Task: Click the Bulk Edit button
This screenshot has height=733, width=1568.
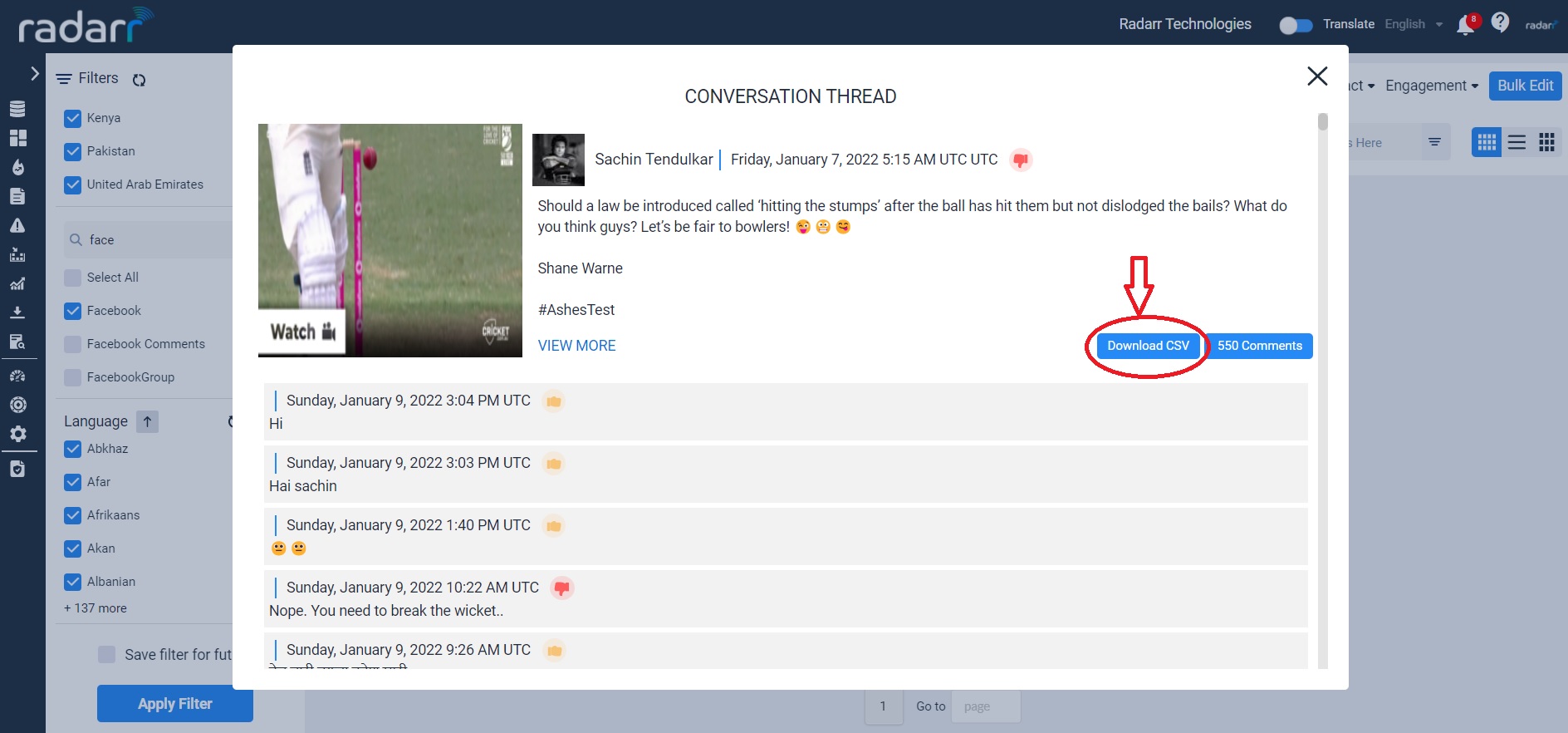Action: (x=1525, y=86)
